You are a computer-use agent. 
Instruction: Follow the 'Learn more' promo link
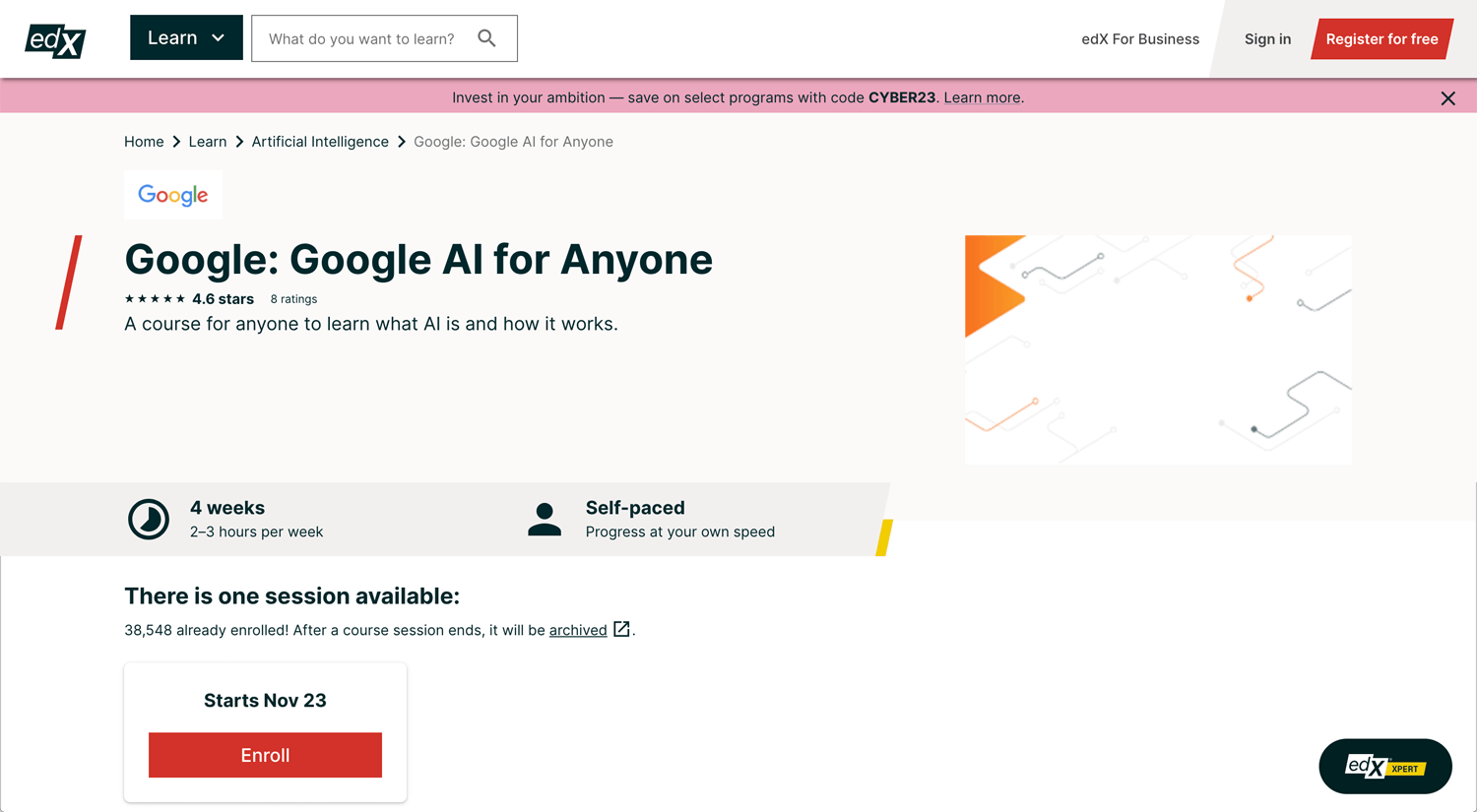(982, 97)
